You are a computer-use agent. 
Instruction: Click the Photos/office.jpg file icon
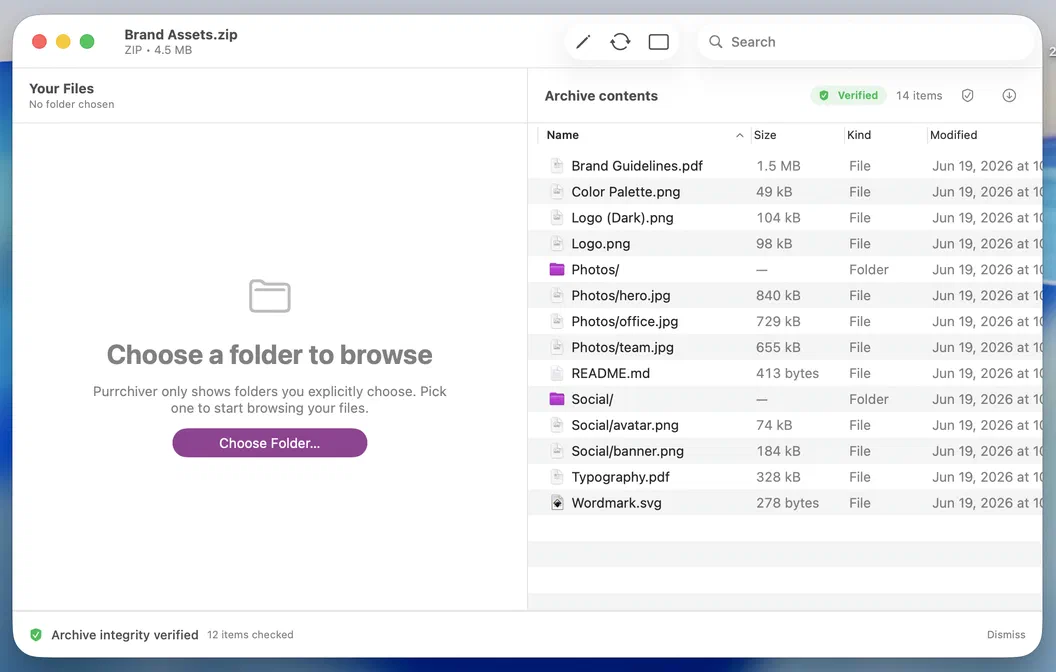[x=557, y=321]
